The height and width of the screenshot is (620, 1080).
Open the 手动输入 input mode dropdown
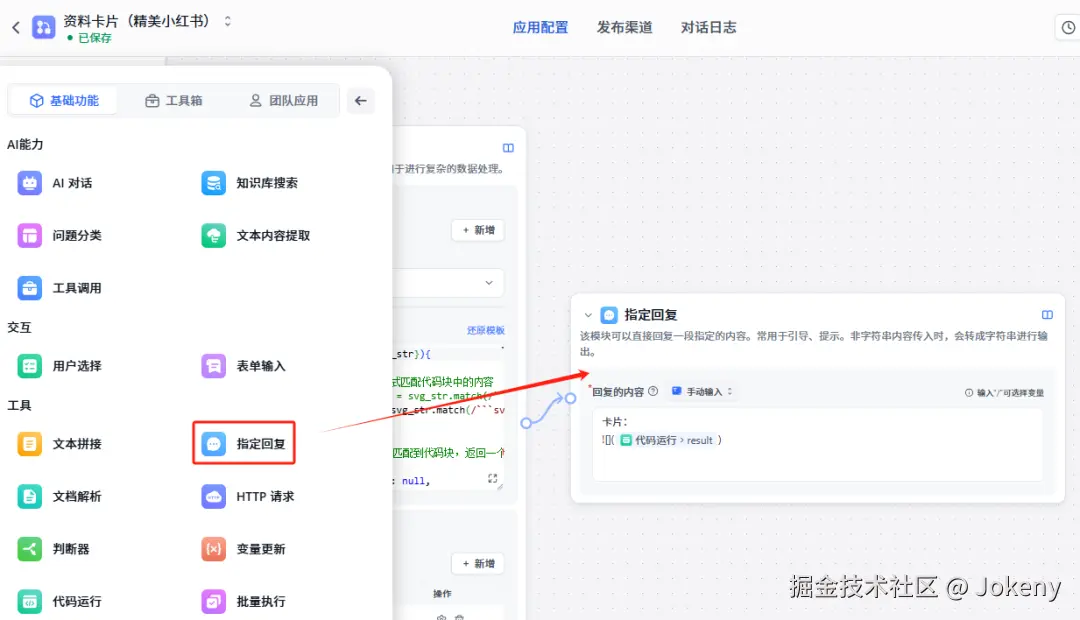[x=702, y=391]
